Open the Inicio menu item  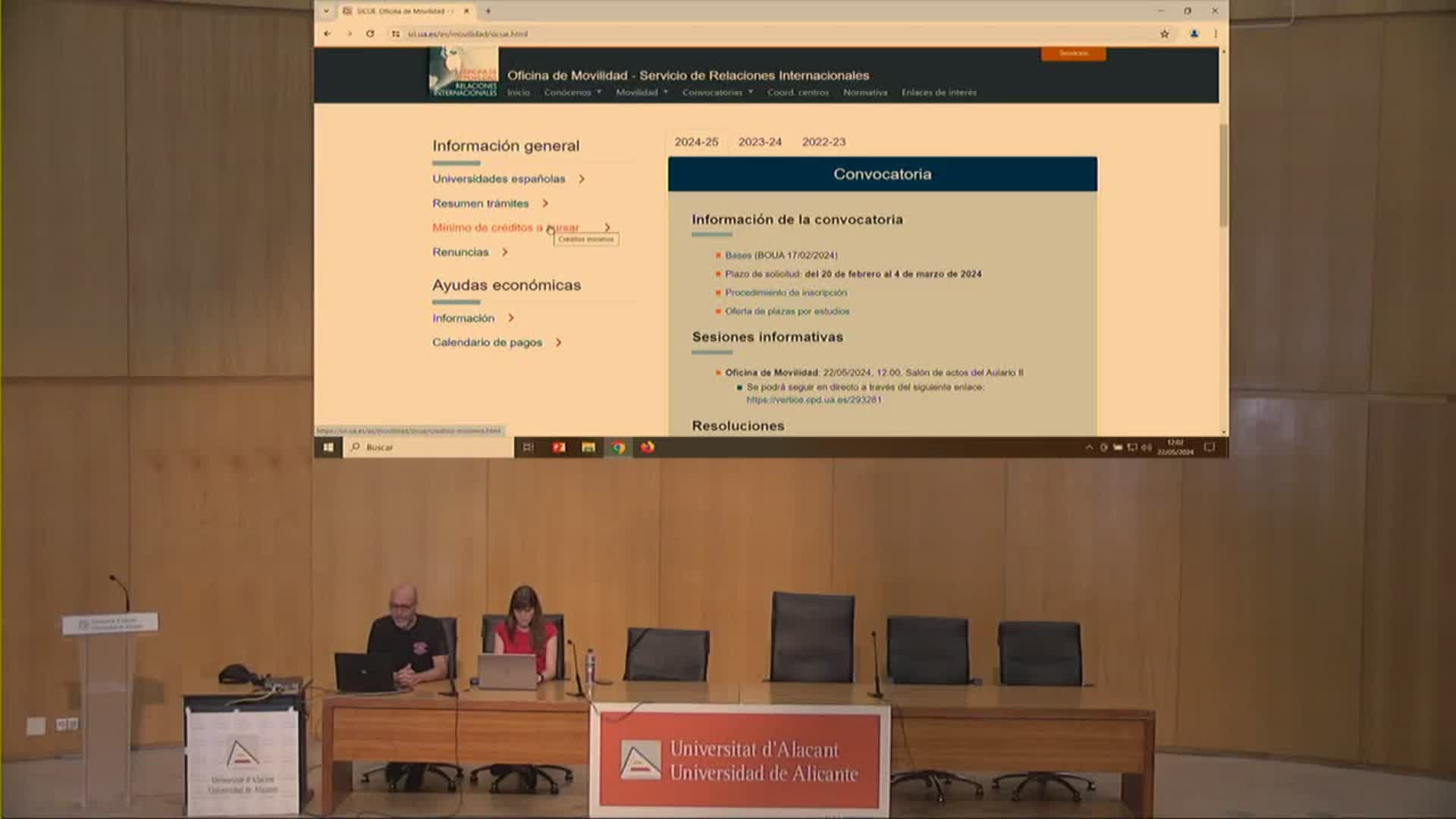tap(519, 93)
